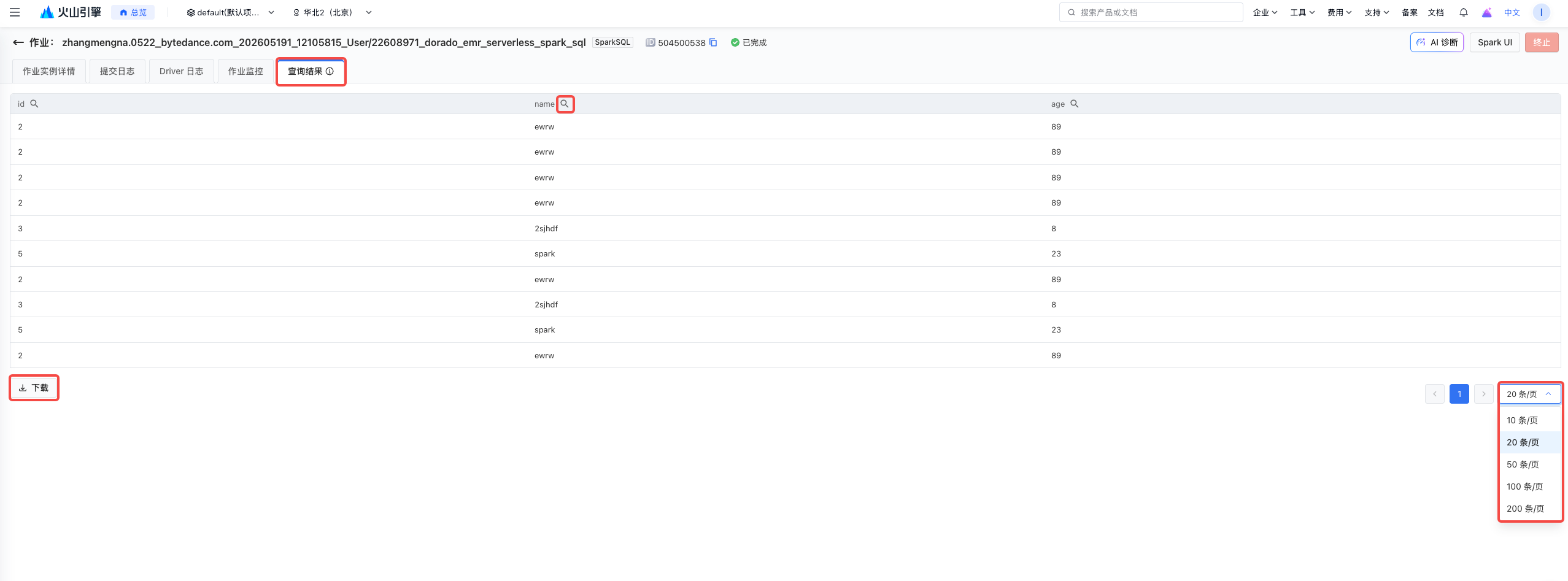Open the hamburger navigation menu
This screenshot has height=581, width=1568.
tap(15, 12)
